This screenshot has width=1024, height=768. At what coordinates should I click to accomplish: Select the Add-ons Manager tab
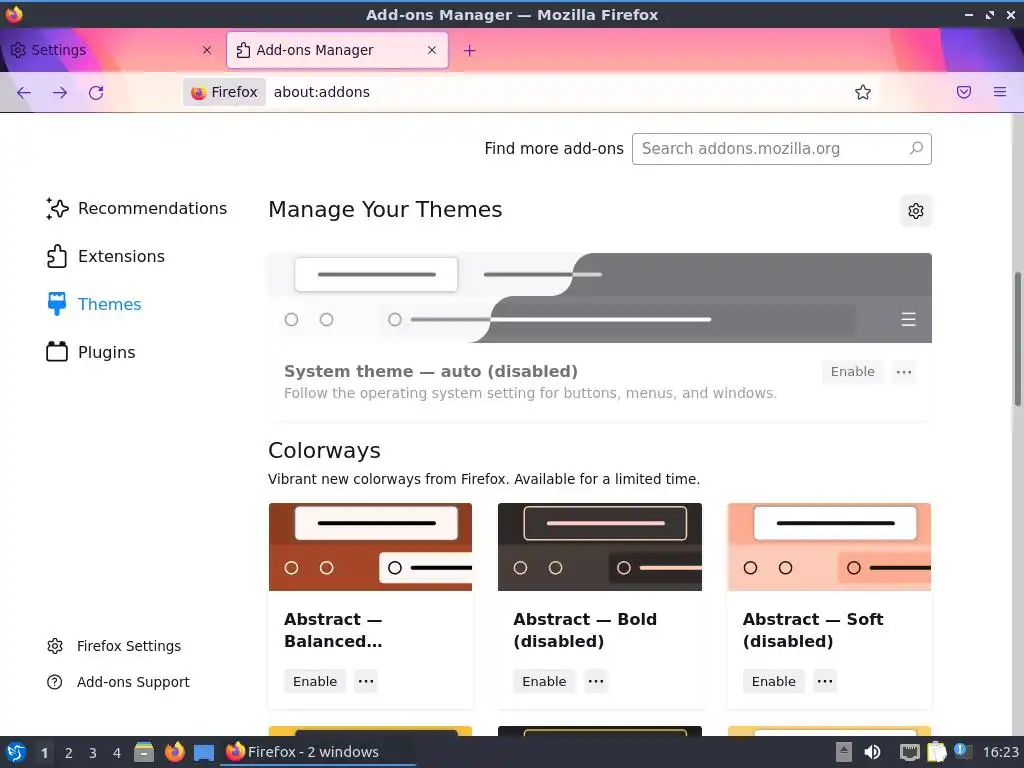point(338,50)
